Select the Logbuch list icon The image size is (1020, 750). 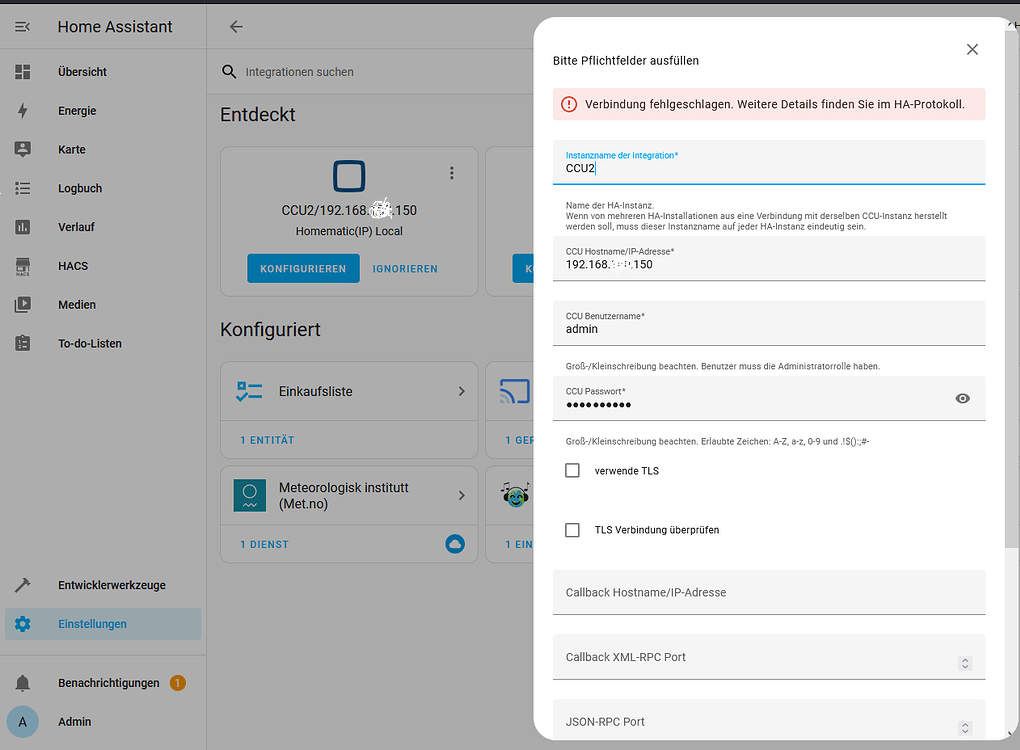click(x=22, y=188)
